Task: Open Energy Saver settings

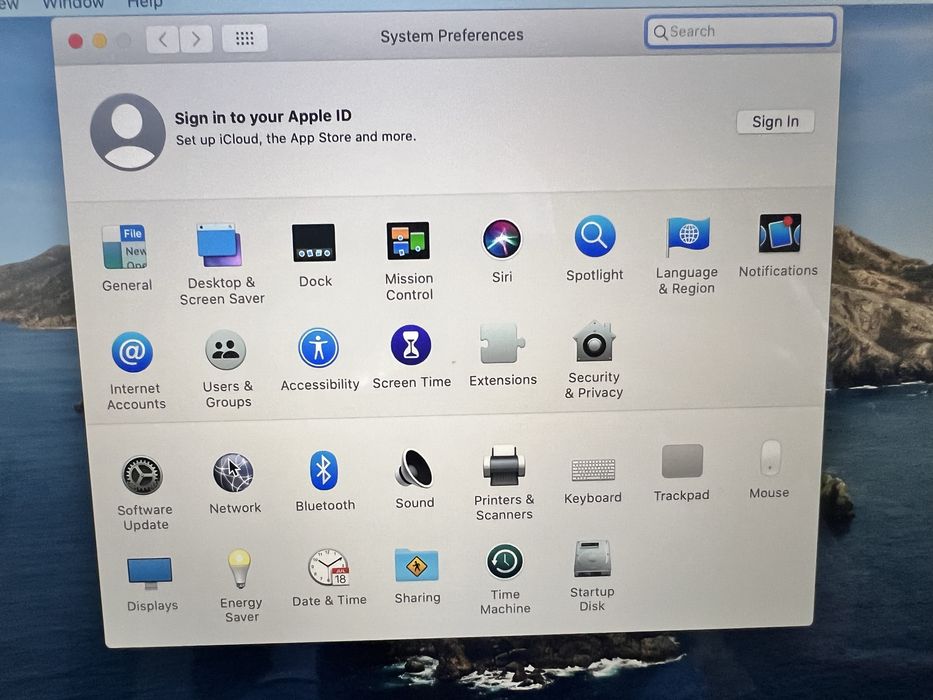Action: [240, 586]
